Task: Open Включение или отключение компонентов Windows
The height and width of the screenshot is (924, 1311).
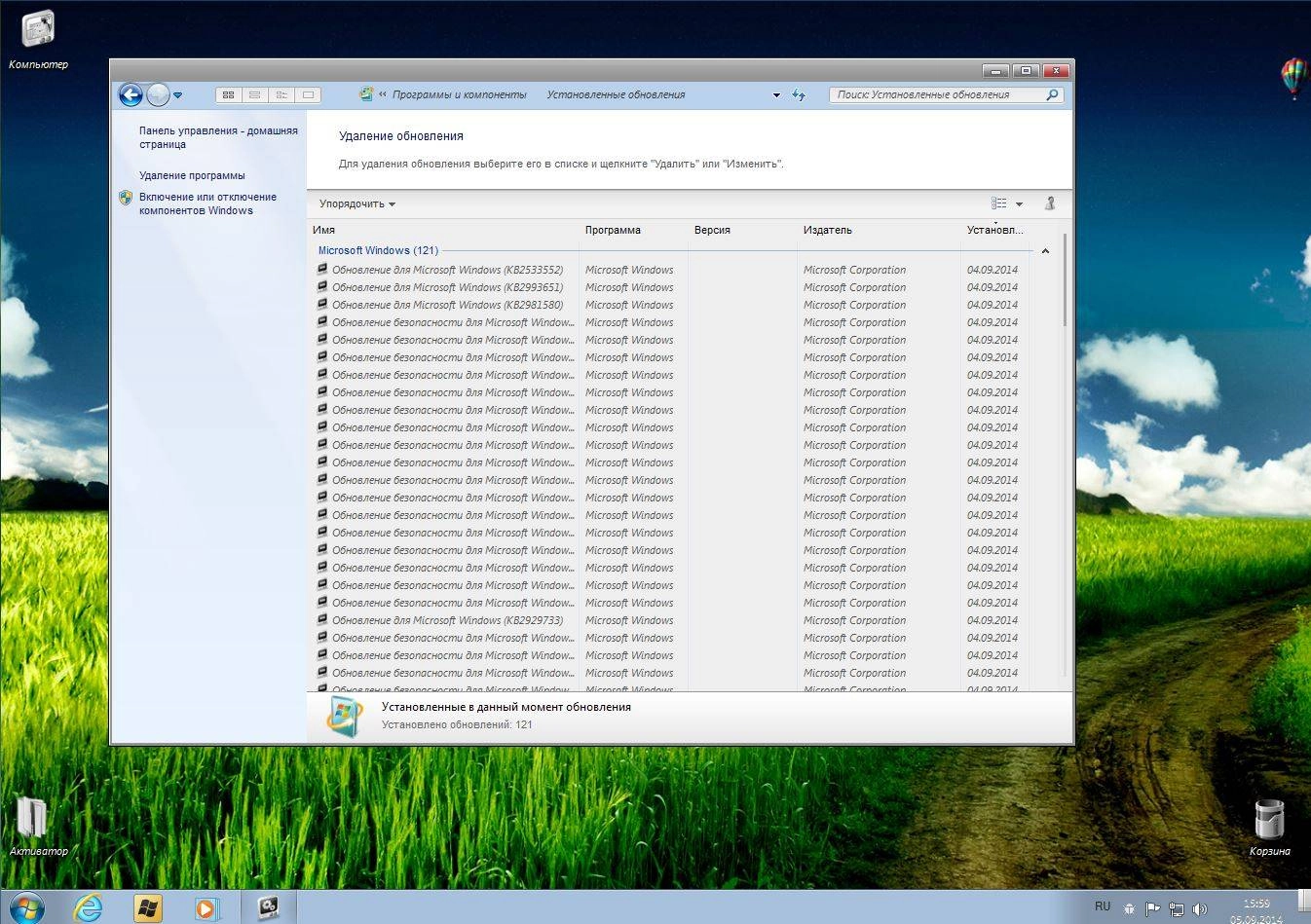Action: (207, 203)
